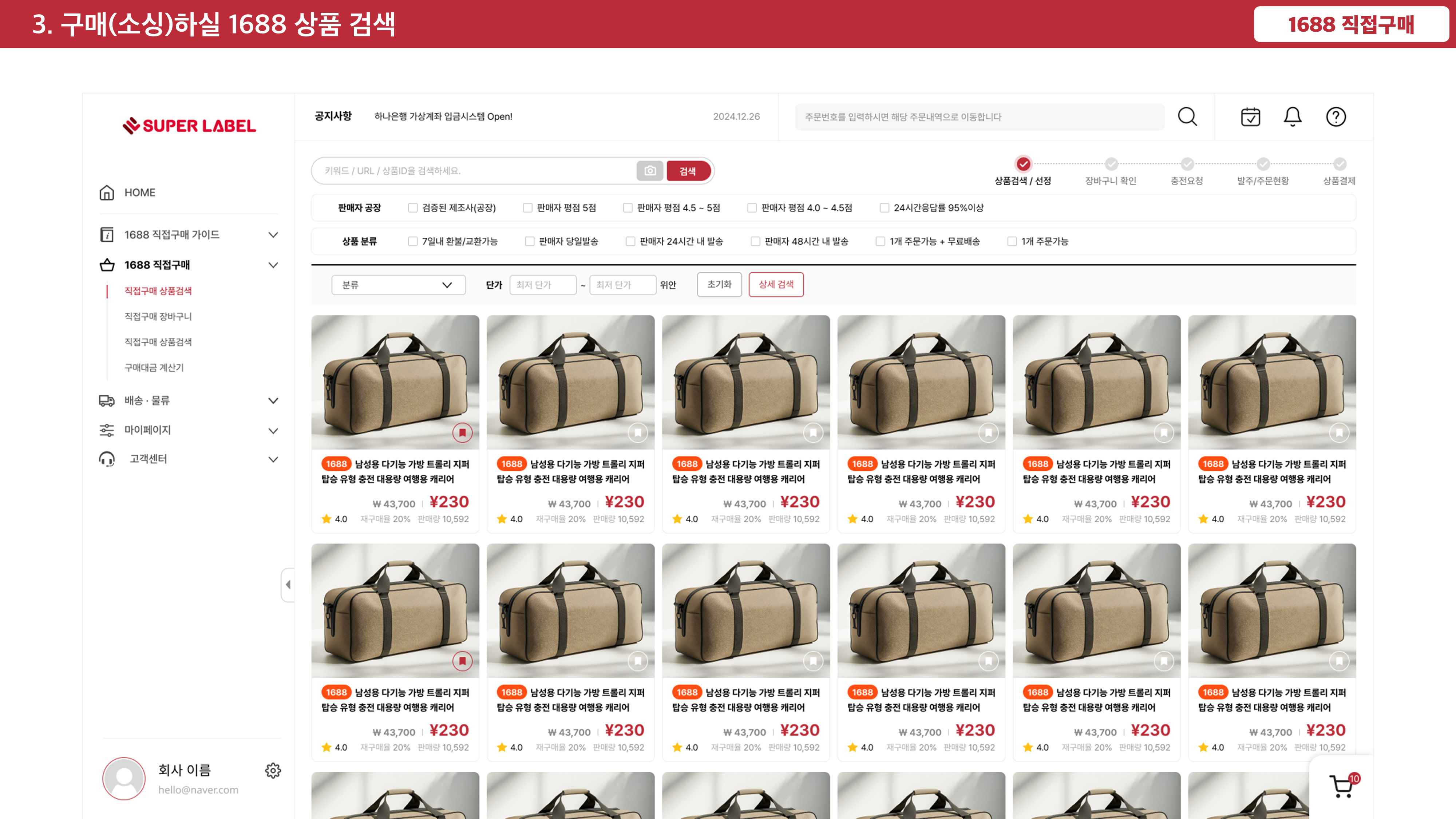
Task: Enable 판매자 평점 4.5 ~ 5점 filter
Action: click(628, 208)
